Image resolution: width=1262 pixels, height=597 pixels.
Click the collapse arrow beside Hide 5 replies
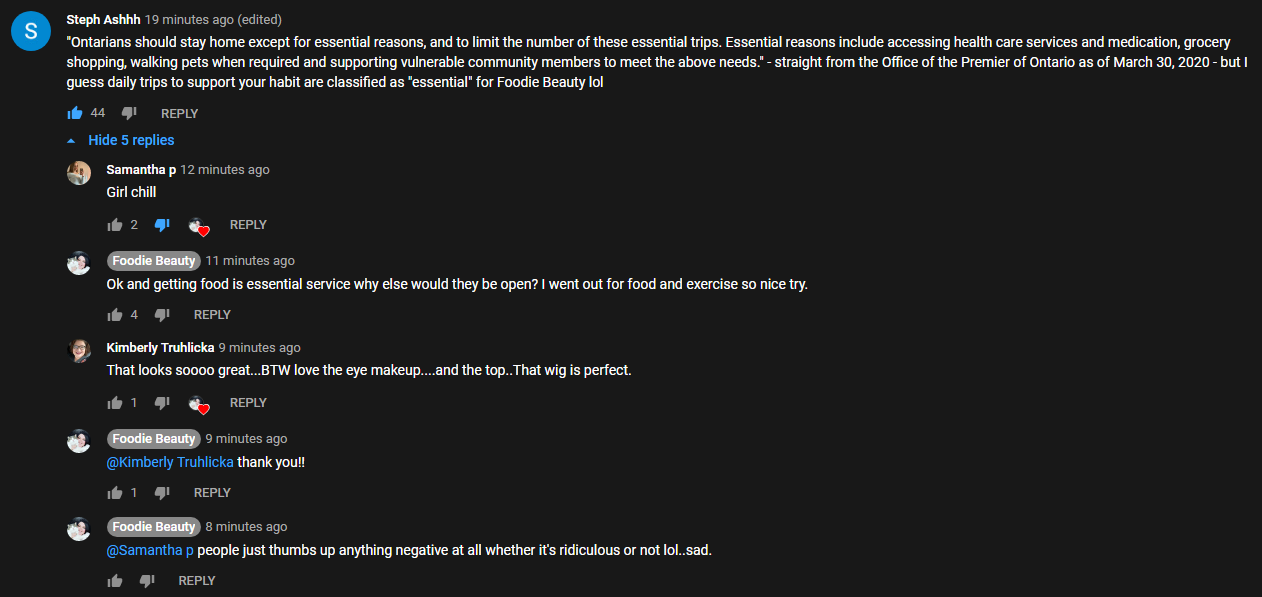click(x=71, y=141)
